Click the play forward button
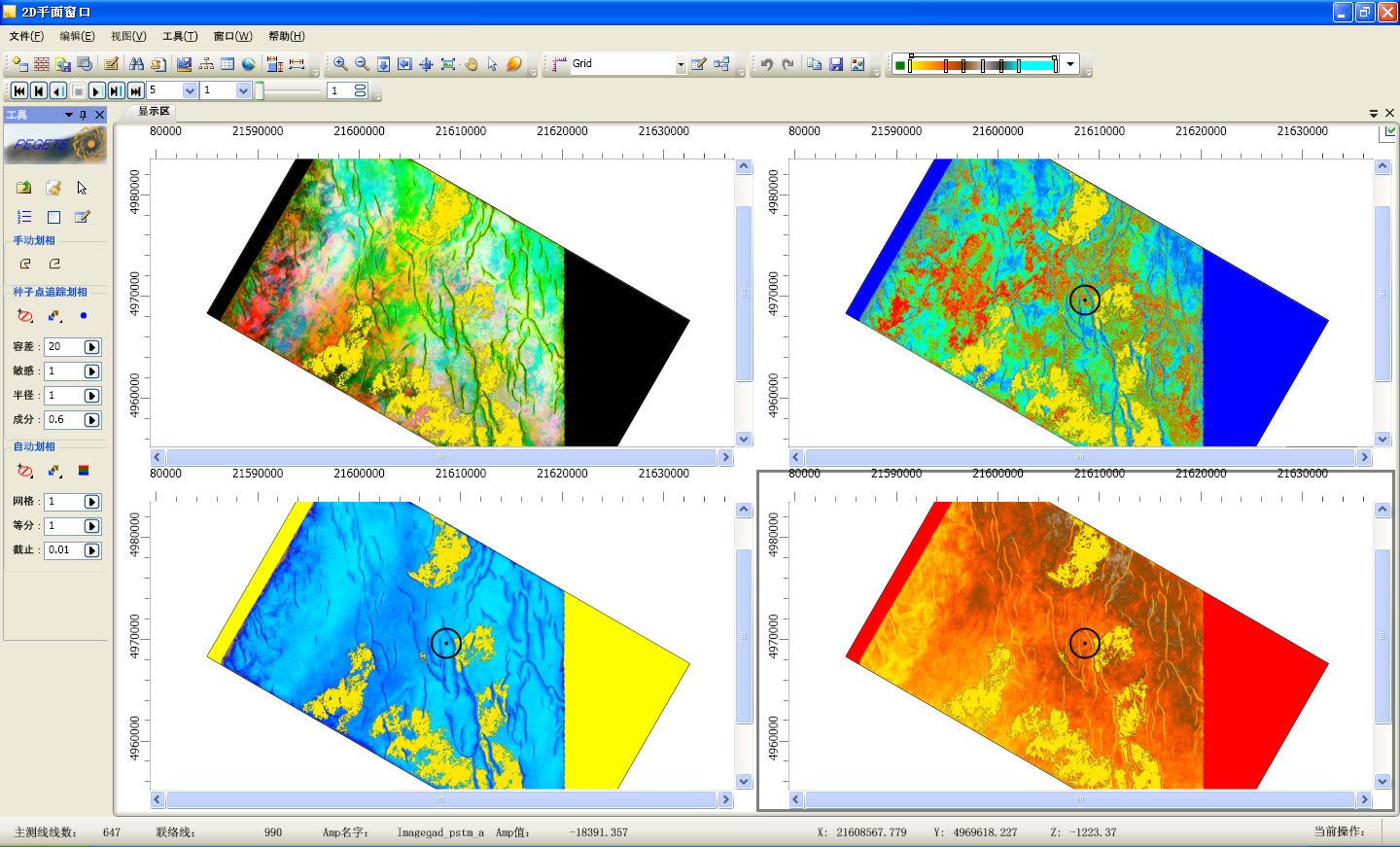Screen dimensions: 1400x847 [x=96, y=90]
